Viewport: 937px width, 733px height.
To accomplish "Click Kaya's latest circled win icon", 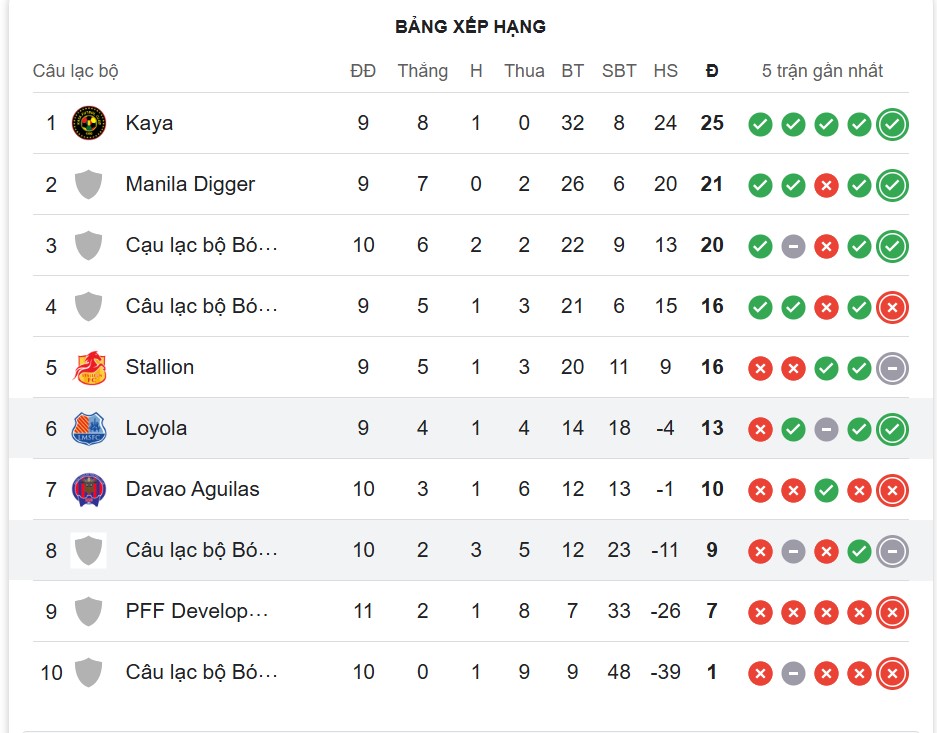I will pyautogui.click(x=892, y=125).
